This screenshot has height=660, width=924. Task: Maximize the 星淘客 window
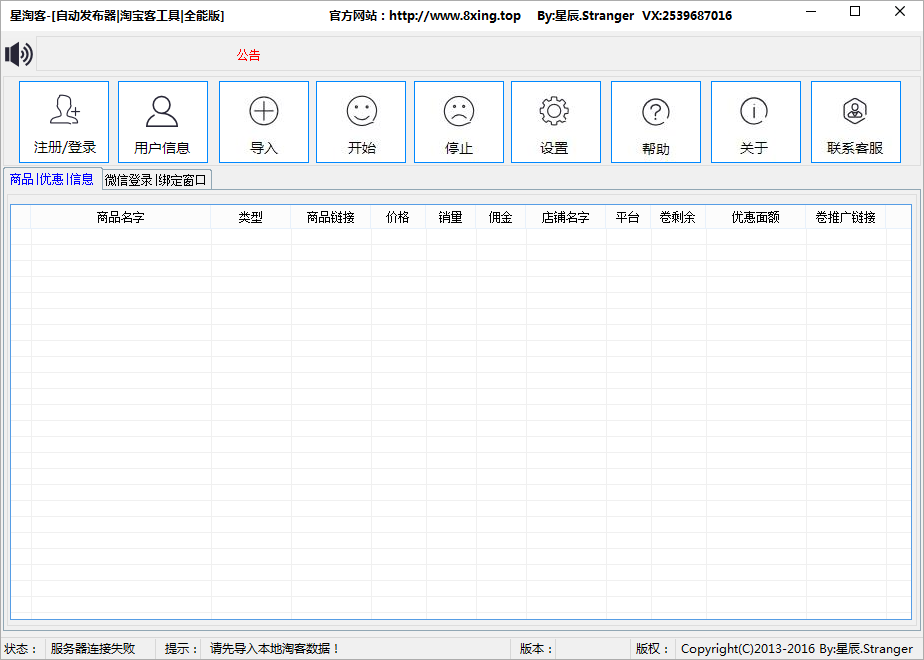pyautogui.click(x=855, y=11)
